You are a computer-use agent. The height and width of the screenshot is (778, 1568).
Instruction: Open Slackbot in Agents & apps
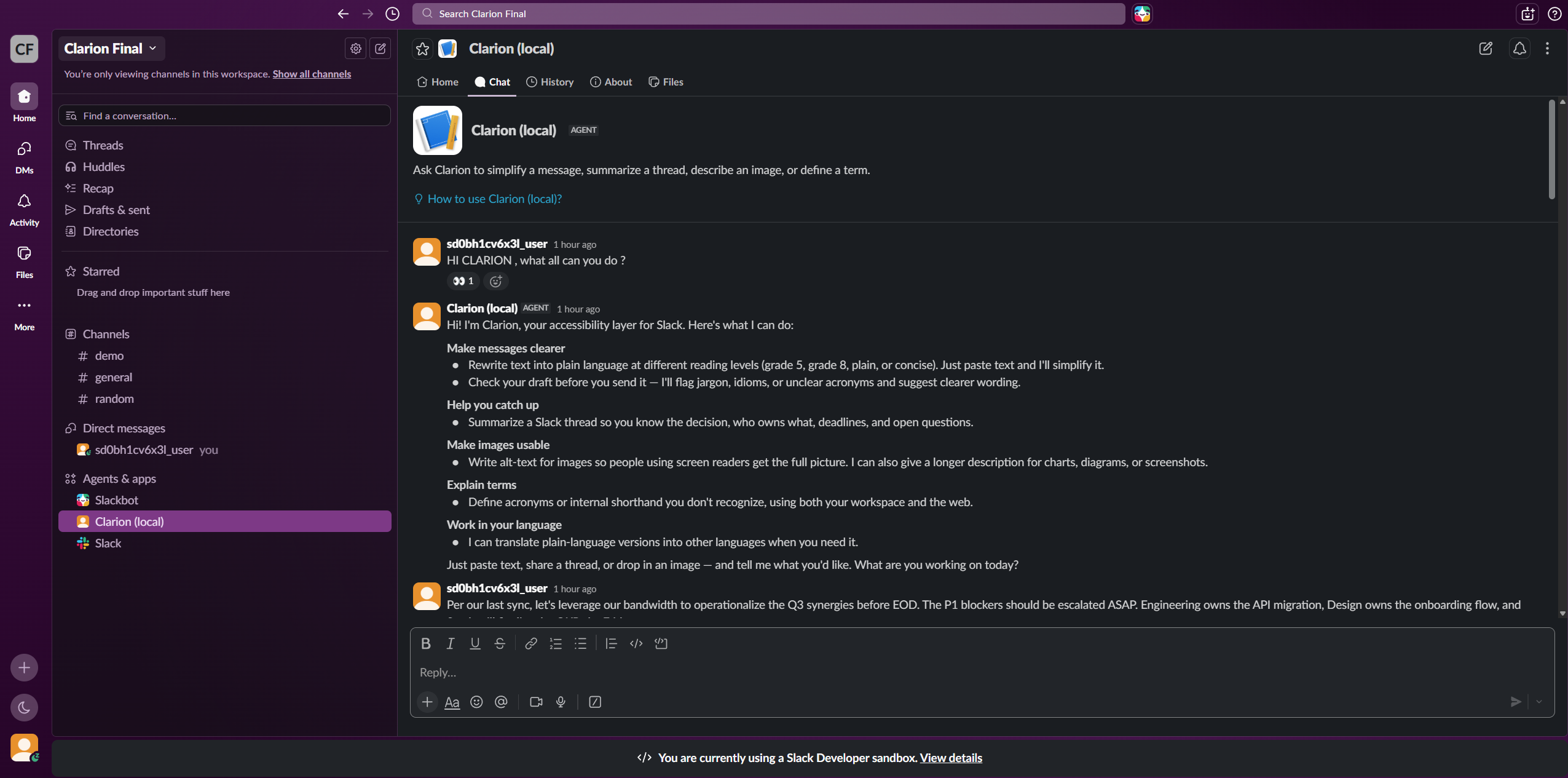tap(225, 500)
